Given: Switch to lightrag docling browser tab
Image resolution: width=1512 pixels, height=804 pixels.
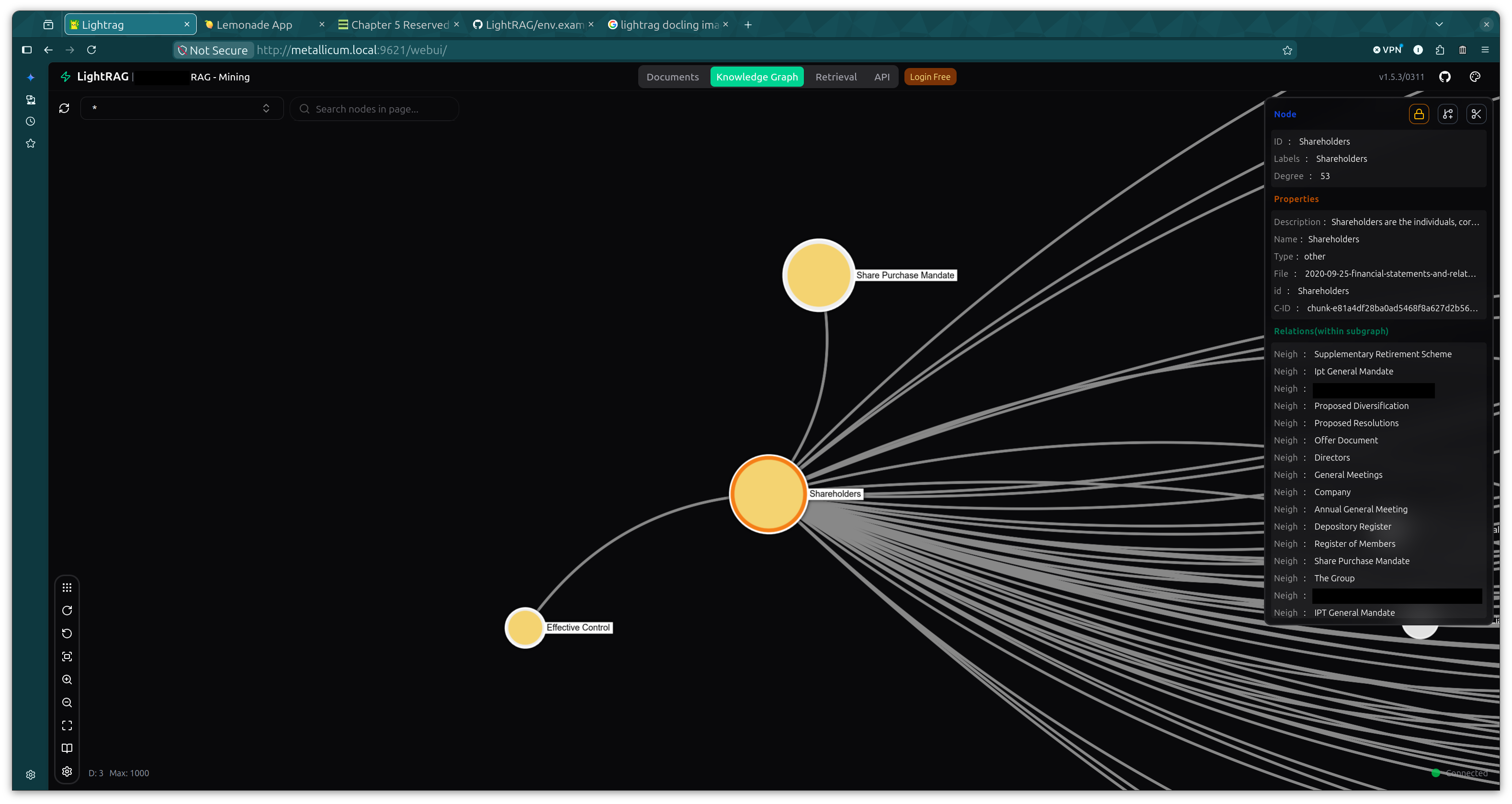Looking at the screenshot, I should [668, 24].
